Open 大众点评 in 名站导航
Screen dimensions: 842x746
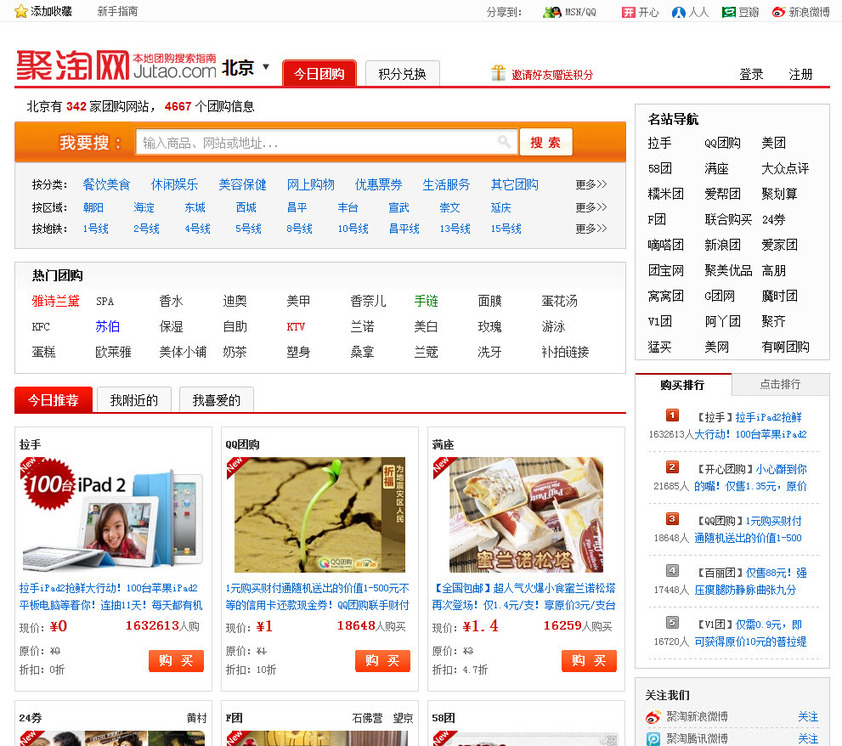(x=785, y=169)
